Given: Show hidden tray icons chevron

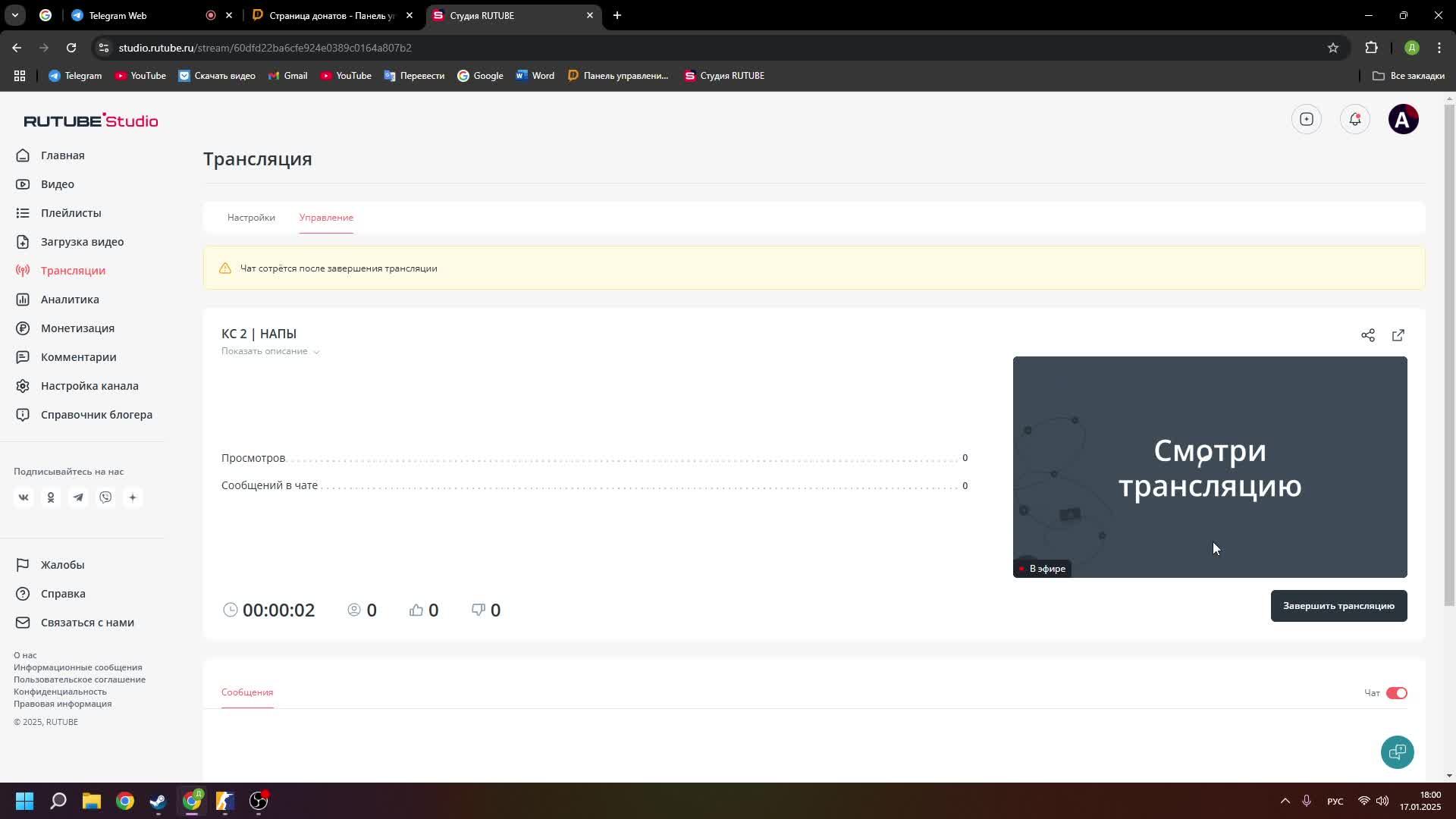Looking at the screenshot, I should coord(1285,801).
